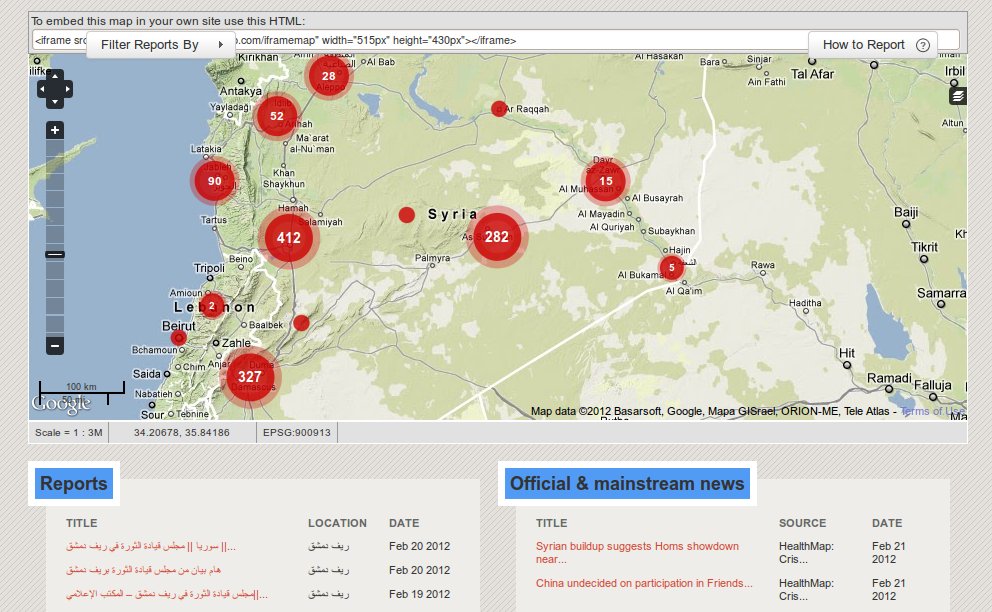Click the coordinates '34.20678, 35.84186'
This screenshot has height=612, width=992.
(182, 433)
